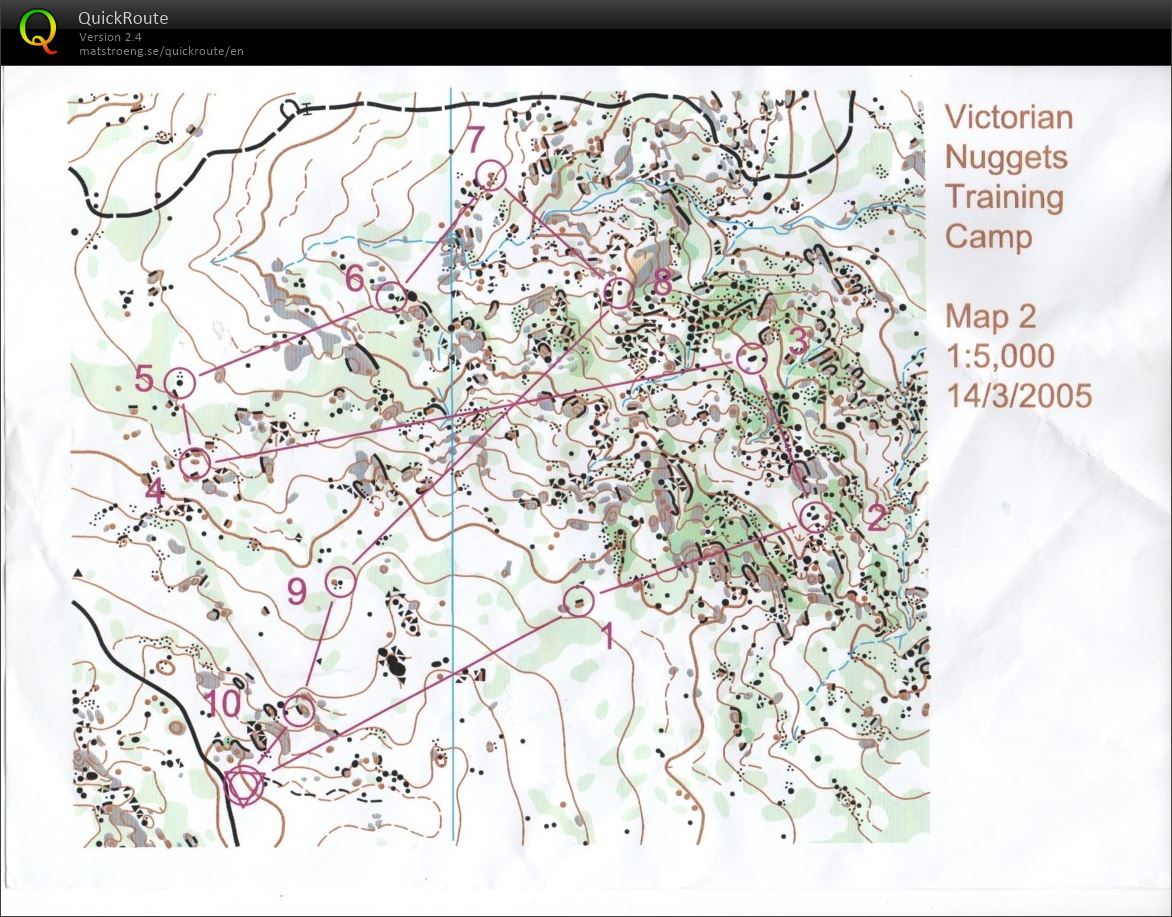Image resolution: width=1172 pixels, height=917 pixels.
Task: Click control circle 9 on the map
Action: point(341,580)
